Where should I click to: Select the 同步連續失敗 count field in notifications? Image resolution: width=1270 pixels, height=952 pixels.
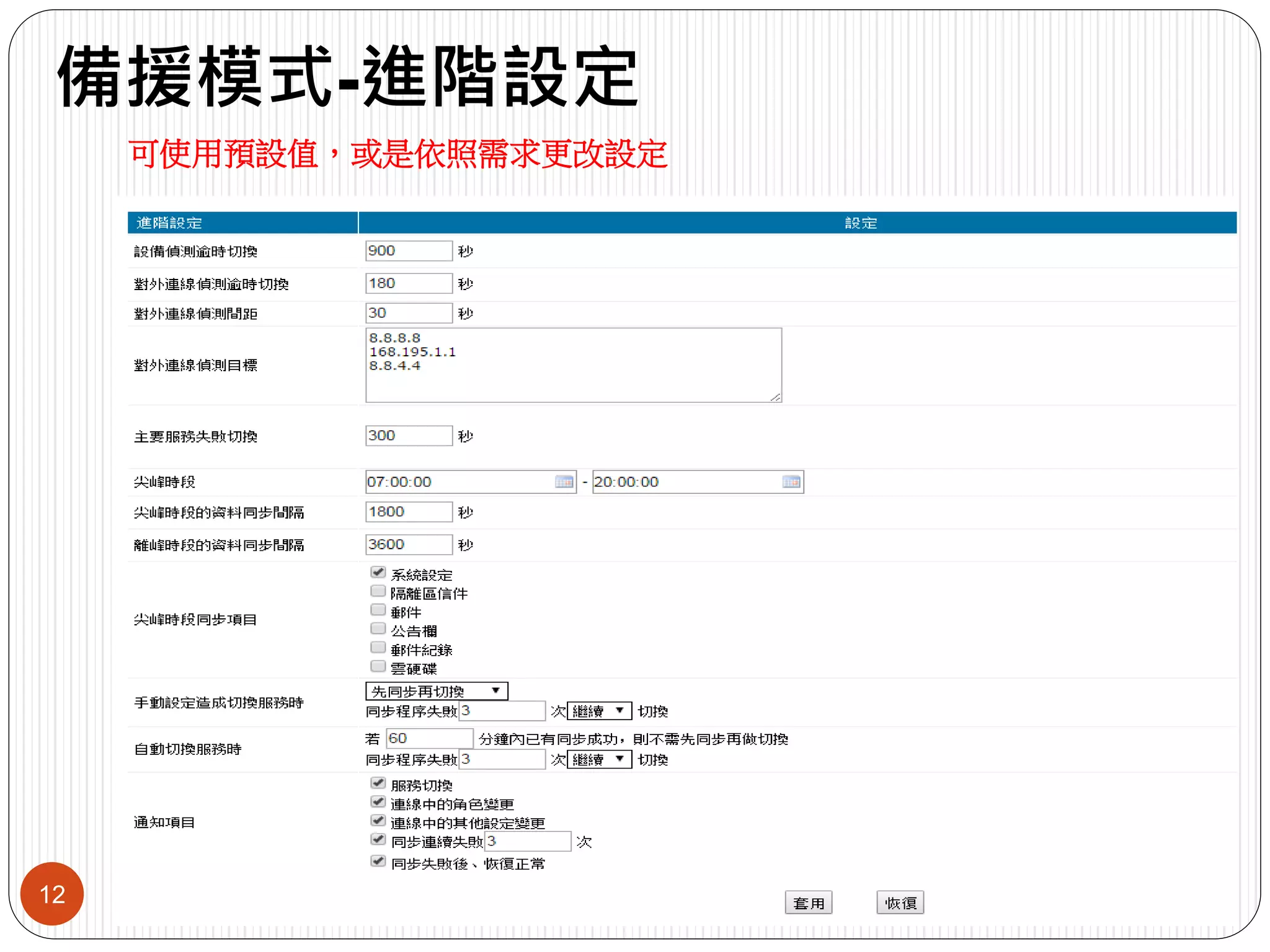pyautogui.click(x=528, y=841)
